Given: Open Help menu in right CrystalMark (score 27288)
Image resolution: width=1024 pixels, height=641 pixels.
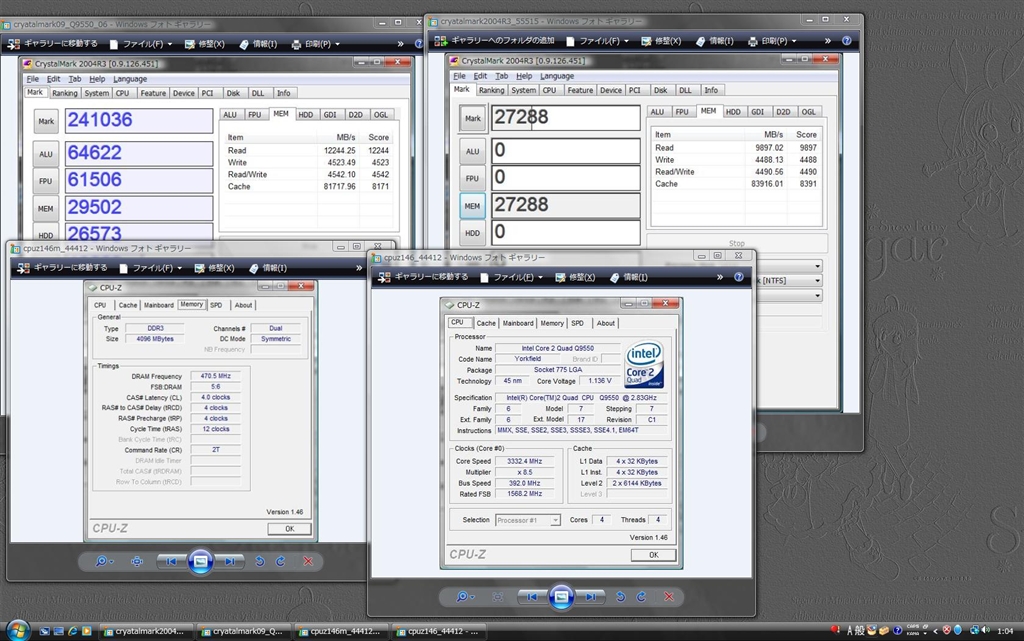Looking at the screenshot, I should (524, 76).
